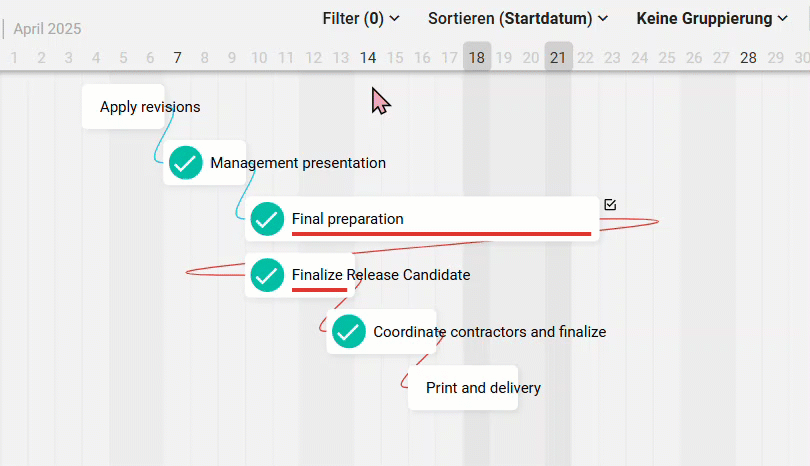The height and width of the screenshot is (466, 810).
Task: Click day 28 in the date ruler
Action: (748, 57)
